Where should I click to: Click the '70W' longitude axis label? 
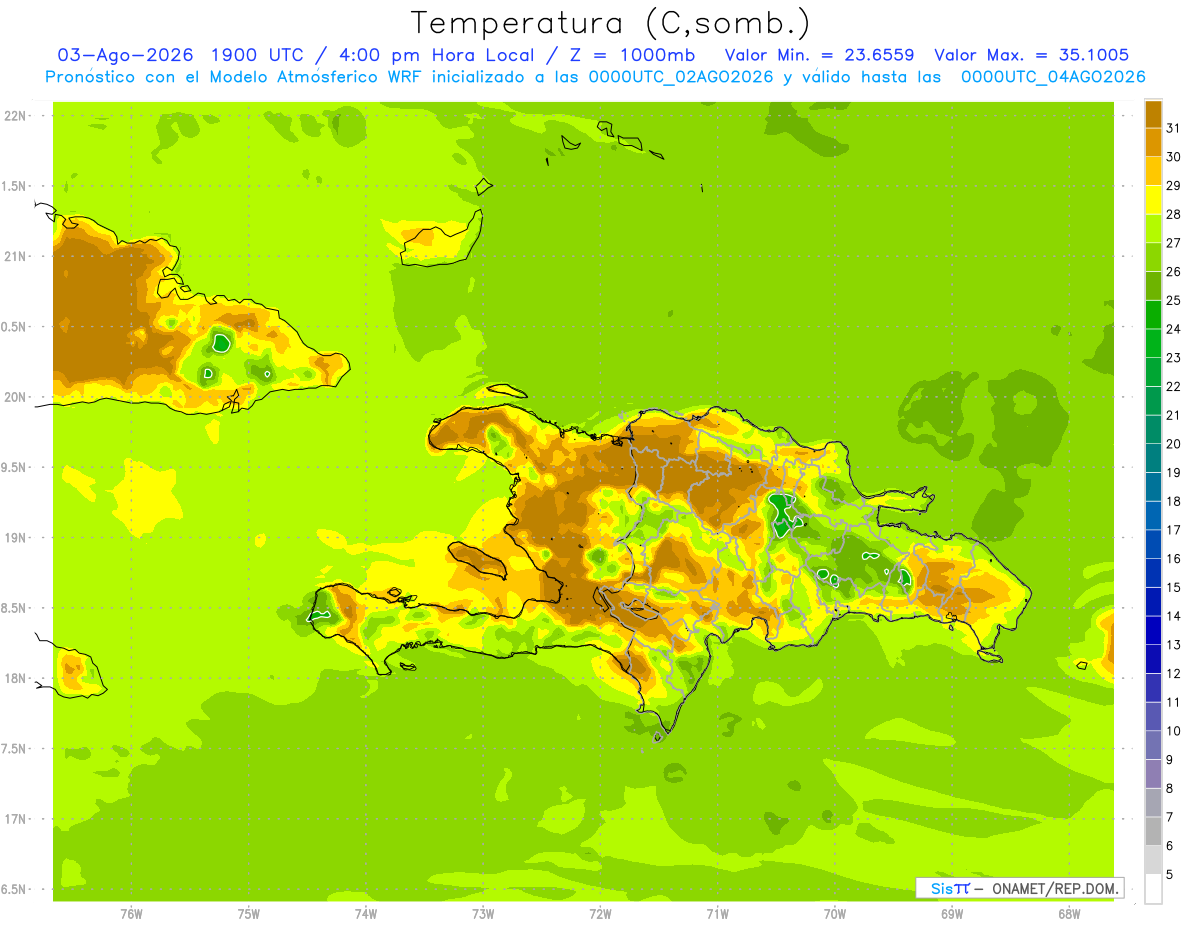[835, 914]
